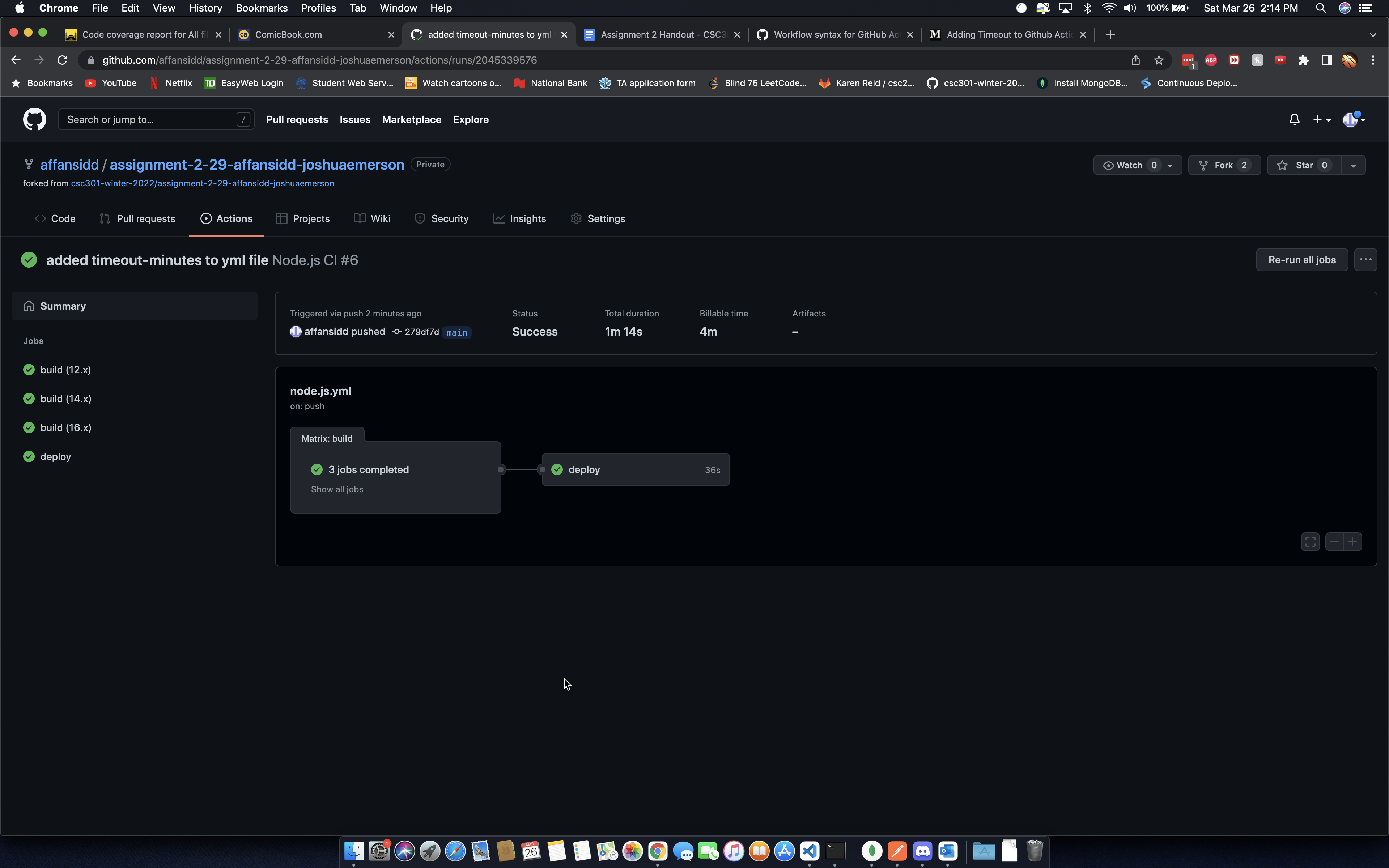Open Postman from the dock
This screenshot has height=868, width=1389.
pyautogui.click(x=897, y=851)
